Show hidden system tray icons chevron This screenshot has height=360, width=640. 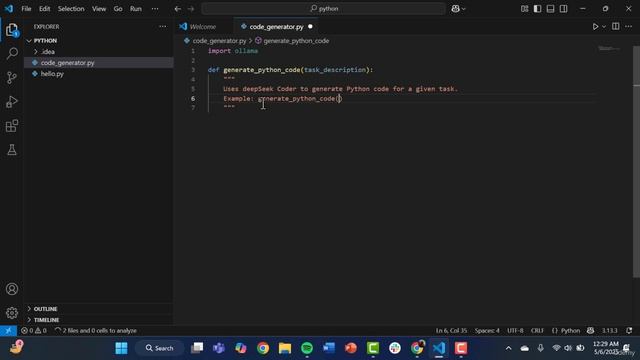click(509, 348)
